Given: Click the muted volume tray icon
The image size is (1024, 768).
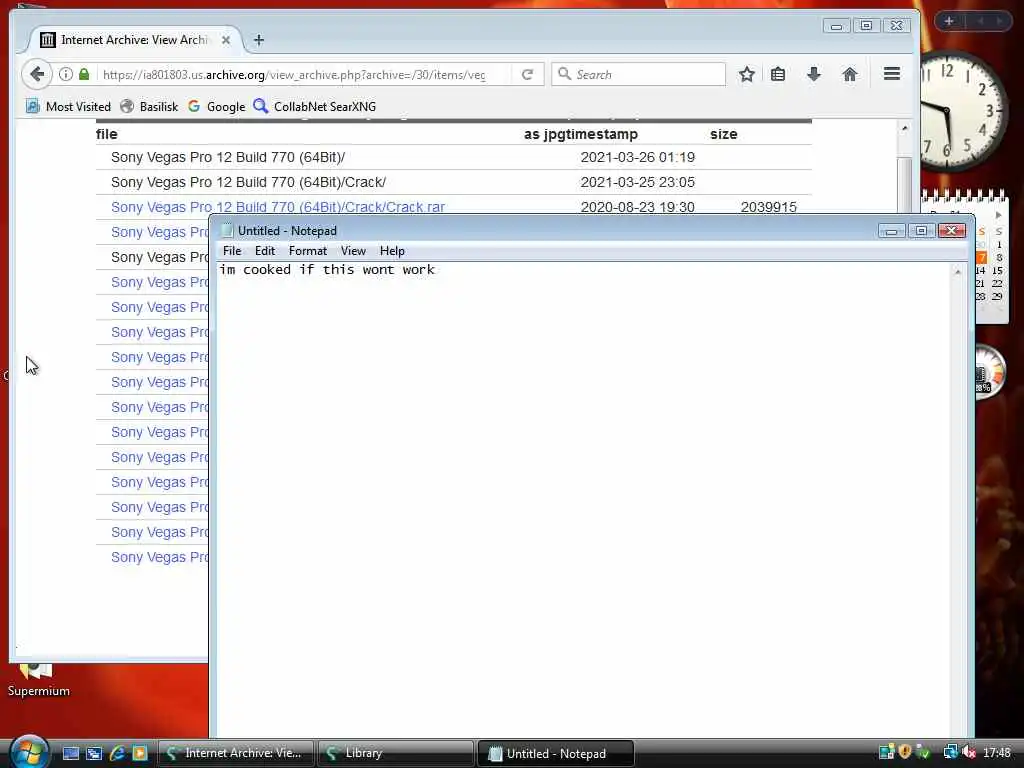Looking at the screenshot, I should [969, 752].
